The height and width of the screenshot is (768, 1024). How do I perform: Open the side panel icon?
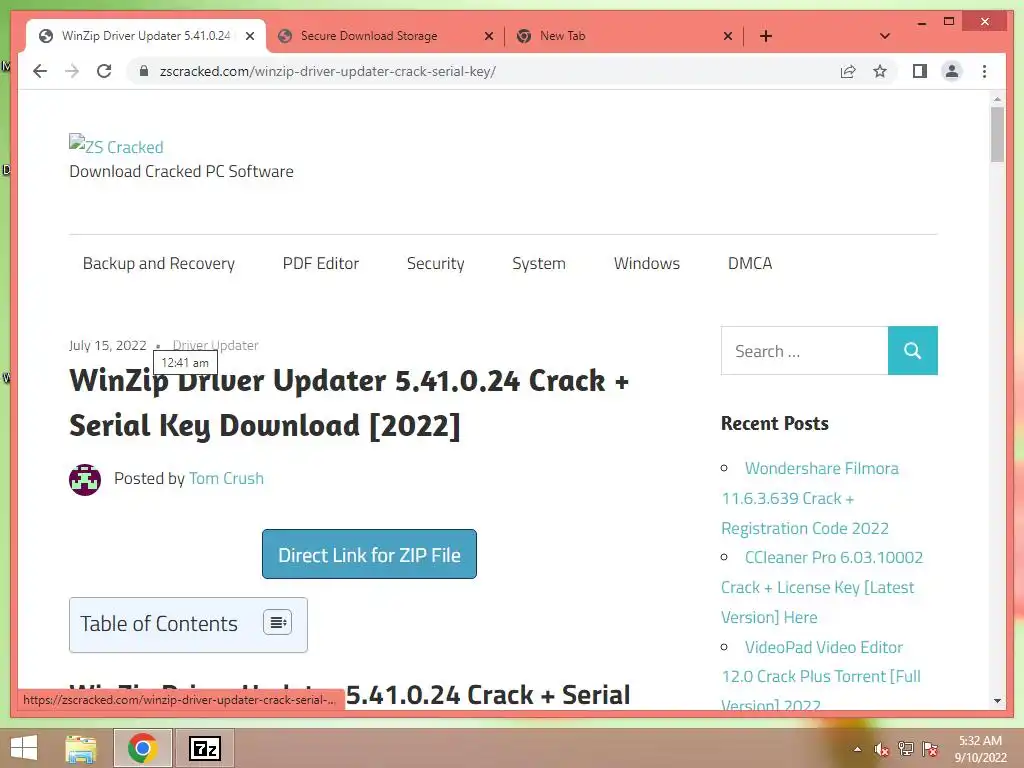pos(920,71)
